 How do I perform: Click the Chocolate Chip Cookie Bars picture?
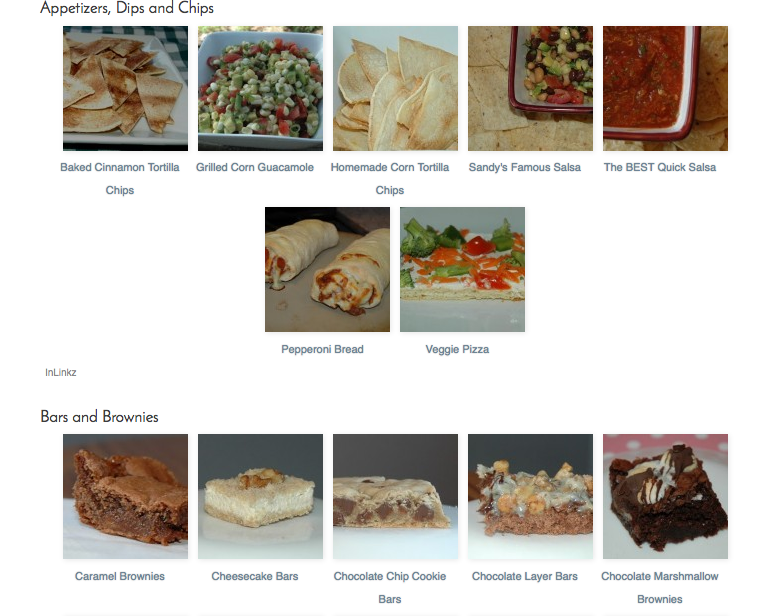pos(396,496)
